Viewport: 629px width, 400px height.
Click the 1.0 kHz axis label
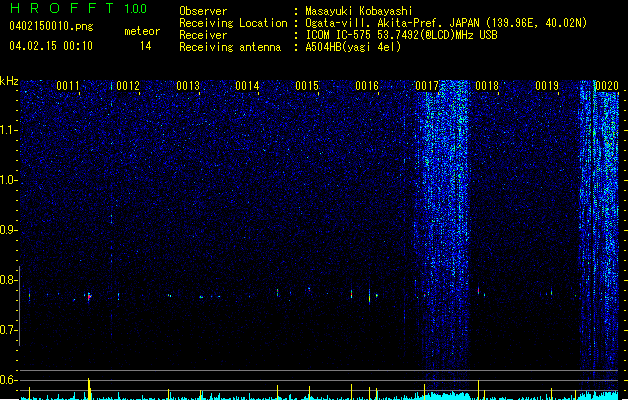pos(8,180)
